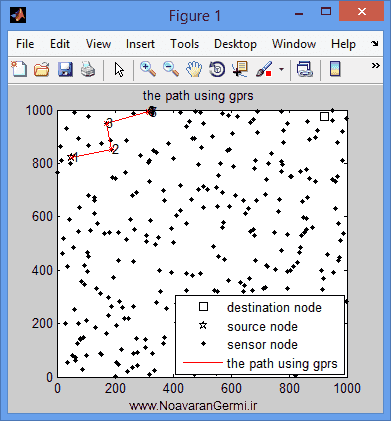Click the 'destination node' legend entry
This screenshot has width=391, height=421.
point(274,307)
